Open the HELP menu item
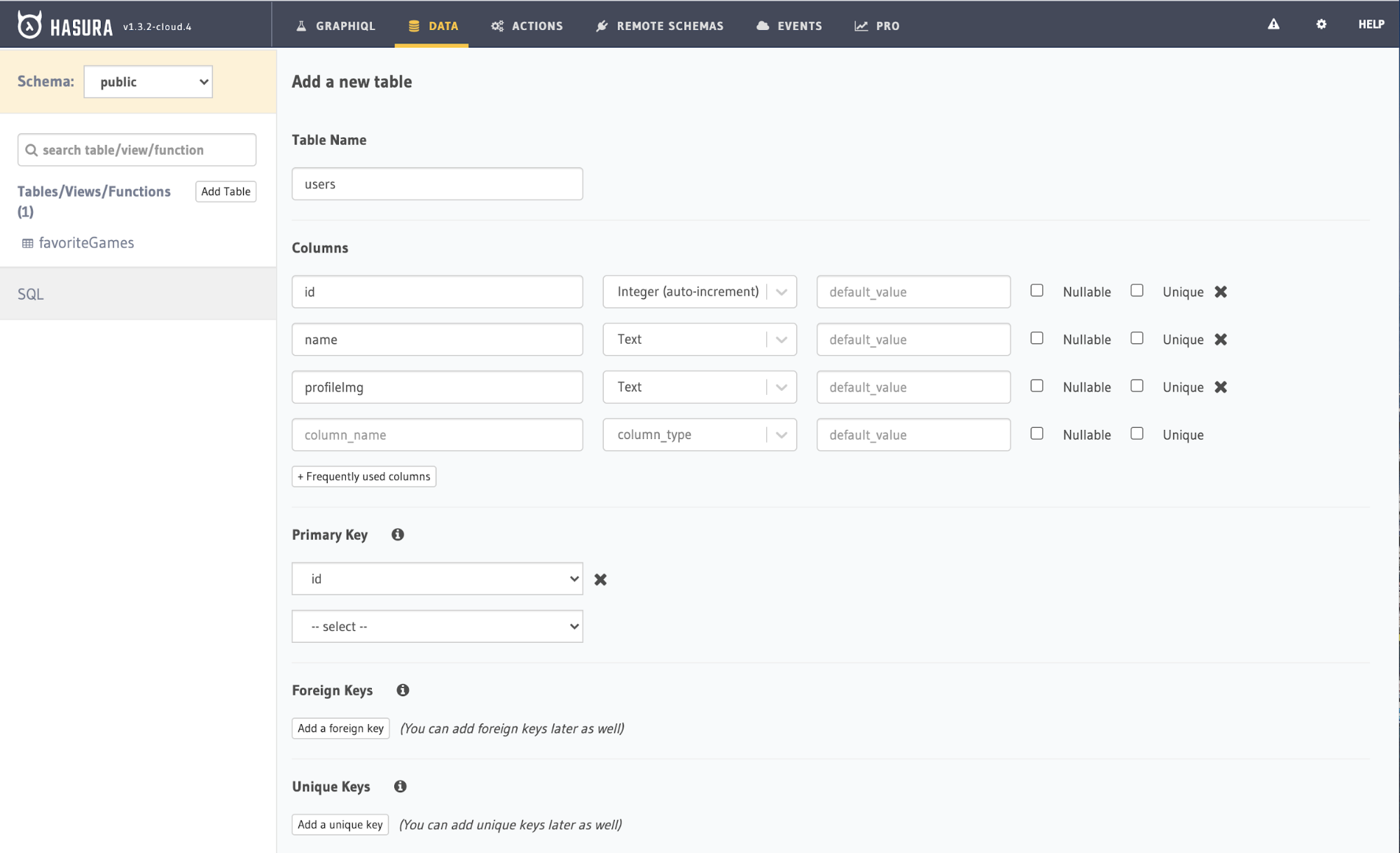 click(1371, 24)
